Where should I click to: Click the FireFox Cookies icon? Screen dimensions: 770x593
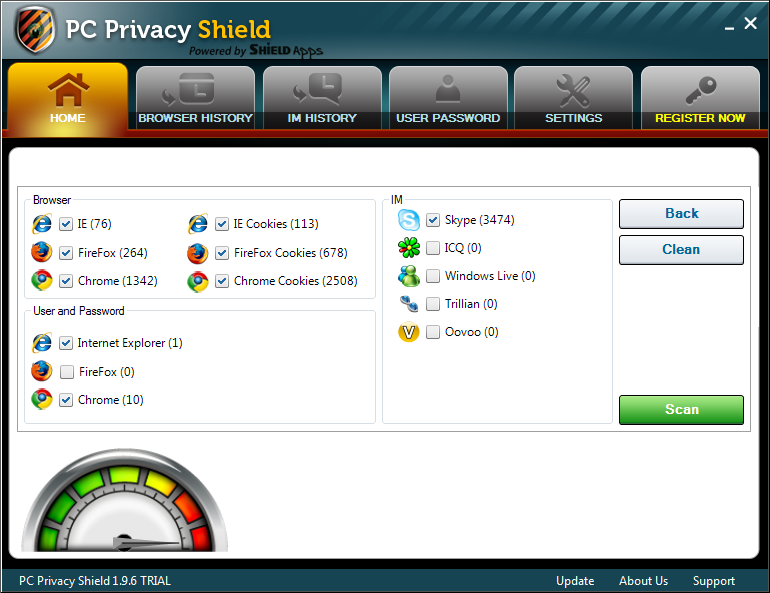(198, 253)
